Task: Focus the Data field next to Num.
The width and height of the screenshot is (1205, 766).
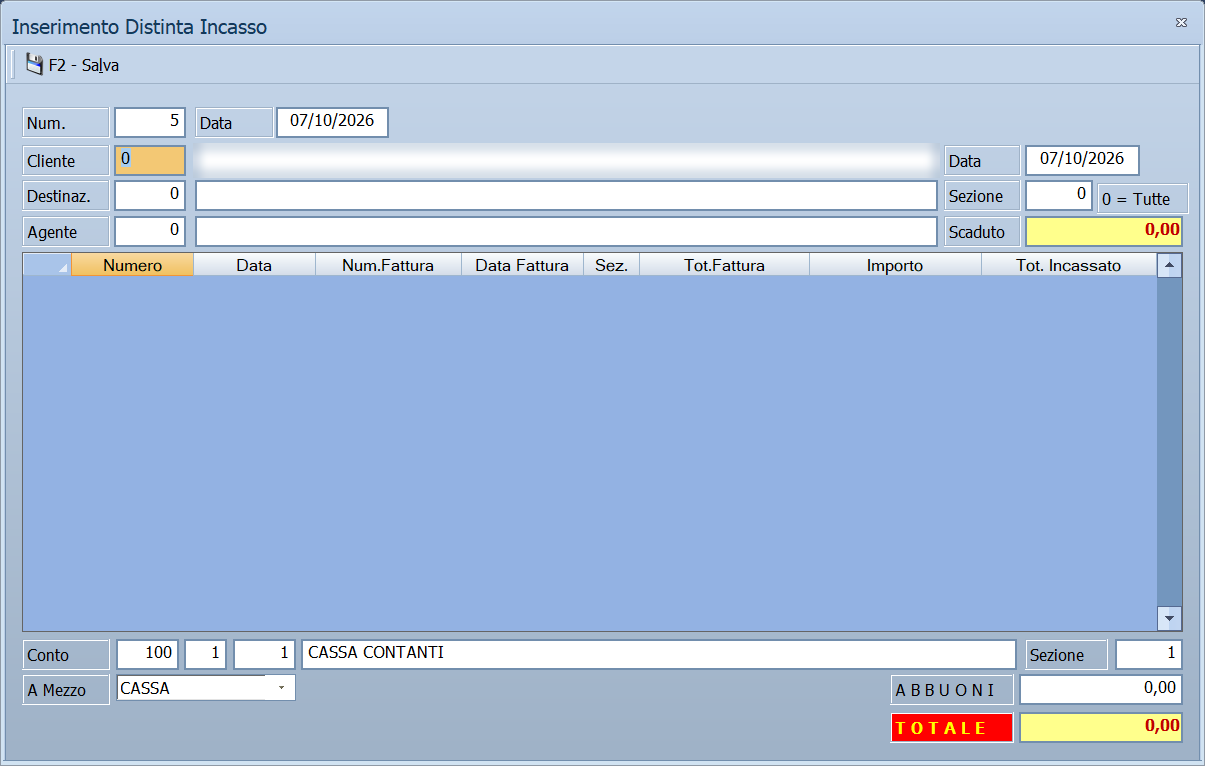Action: point(332,122)
